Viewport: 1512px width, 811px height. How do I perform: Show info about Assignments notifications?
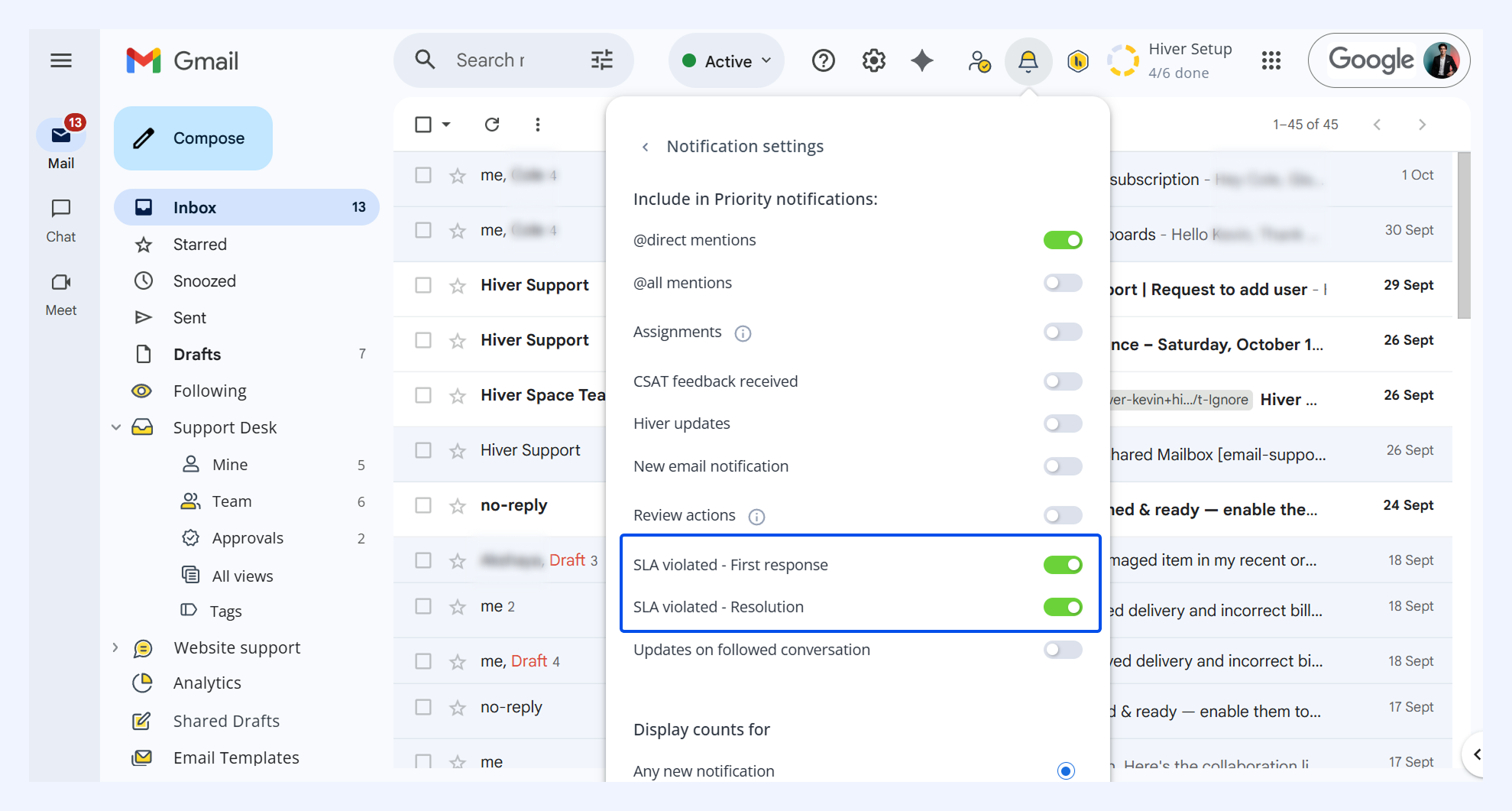743,333
